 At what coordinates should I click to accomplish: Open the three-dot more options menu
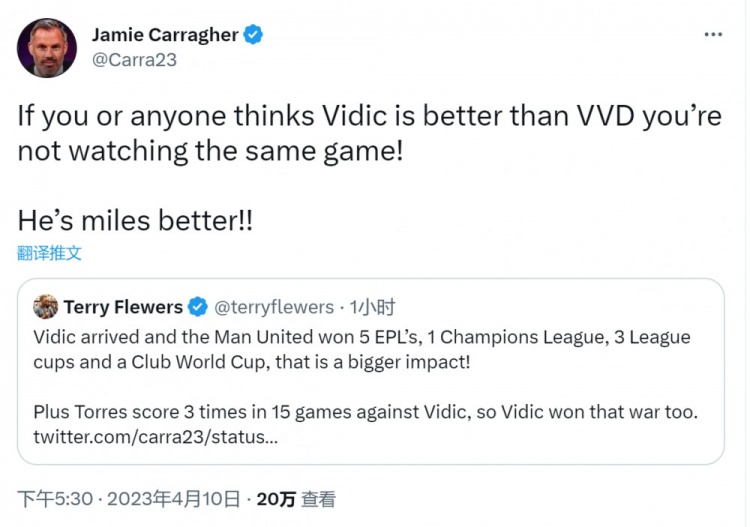[x=713, y=34]
